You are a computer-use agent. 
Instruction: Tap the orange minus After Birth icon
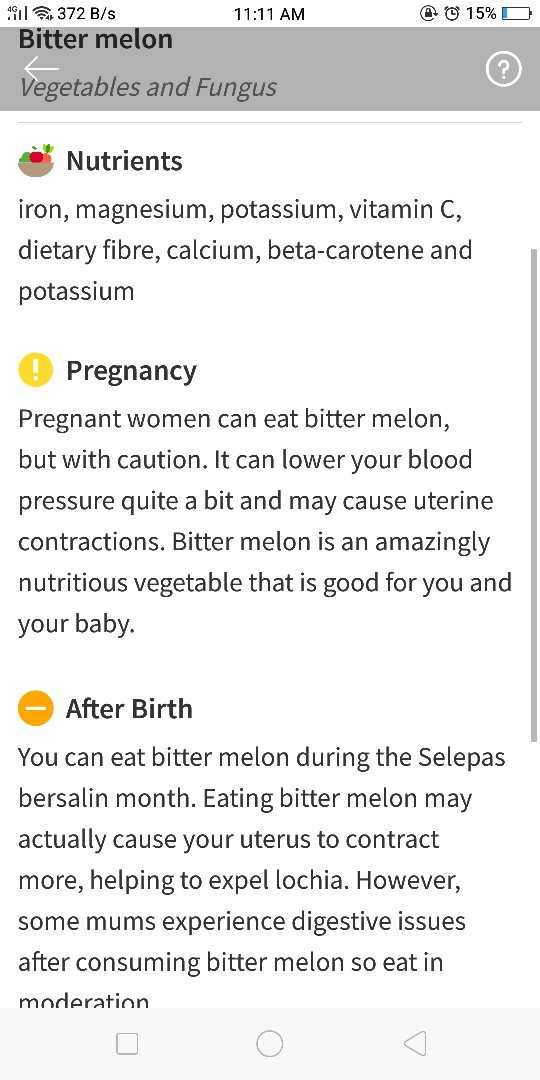36,708
